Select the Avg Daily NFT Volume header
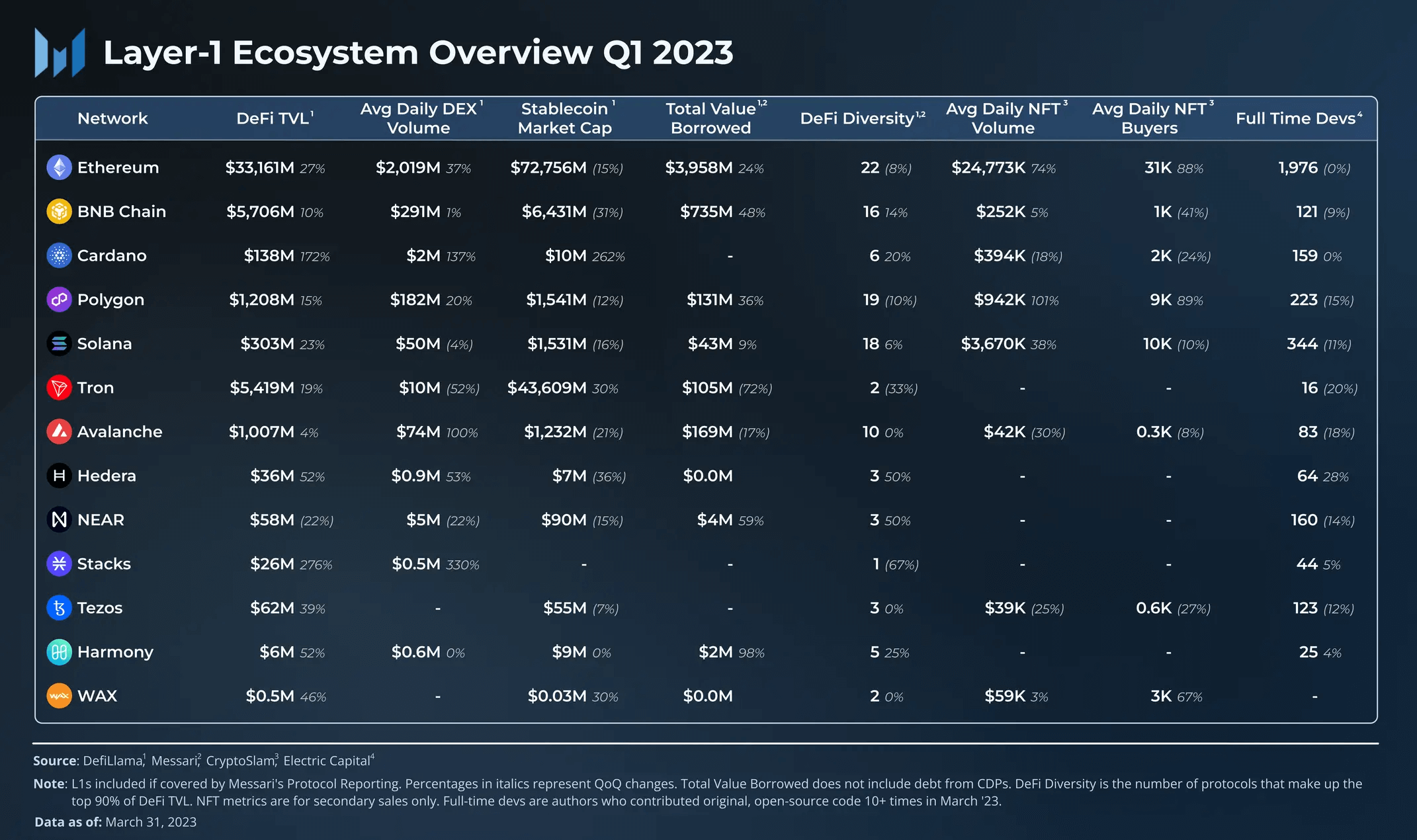 (x=1006, y=118)
